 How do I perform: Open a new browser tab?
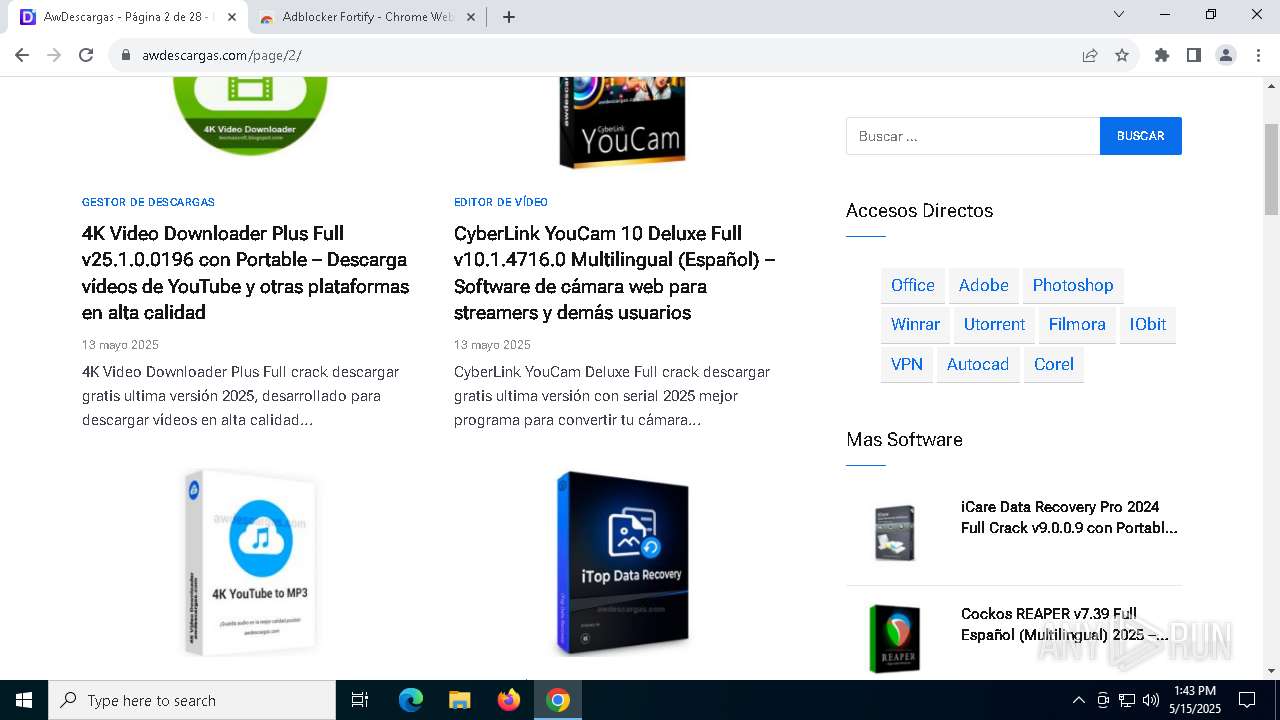(x=509, y=17)
